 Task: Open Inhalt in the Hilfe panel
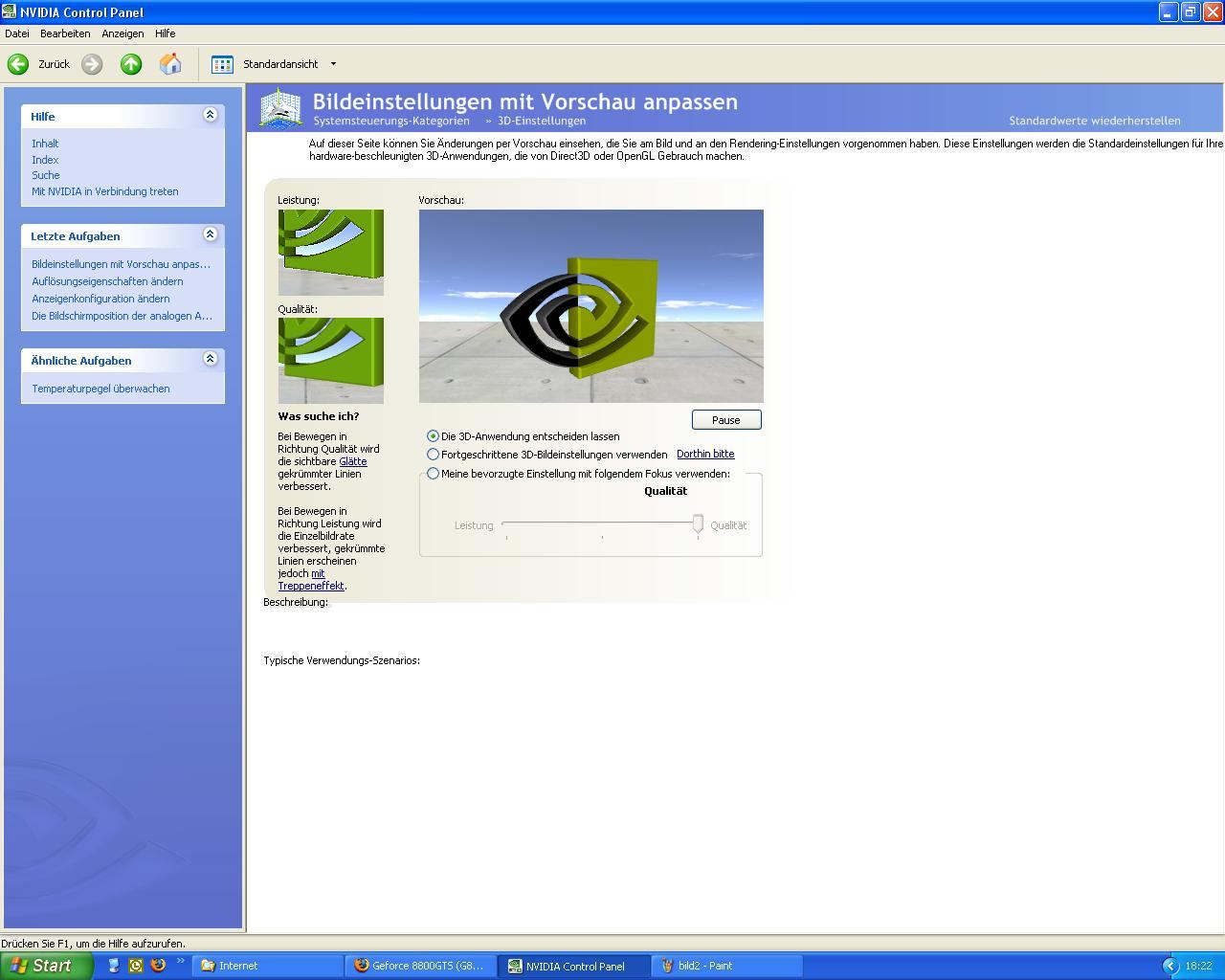[45, 144]
